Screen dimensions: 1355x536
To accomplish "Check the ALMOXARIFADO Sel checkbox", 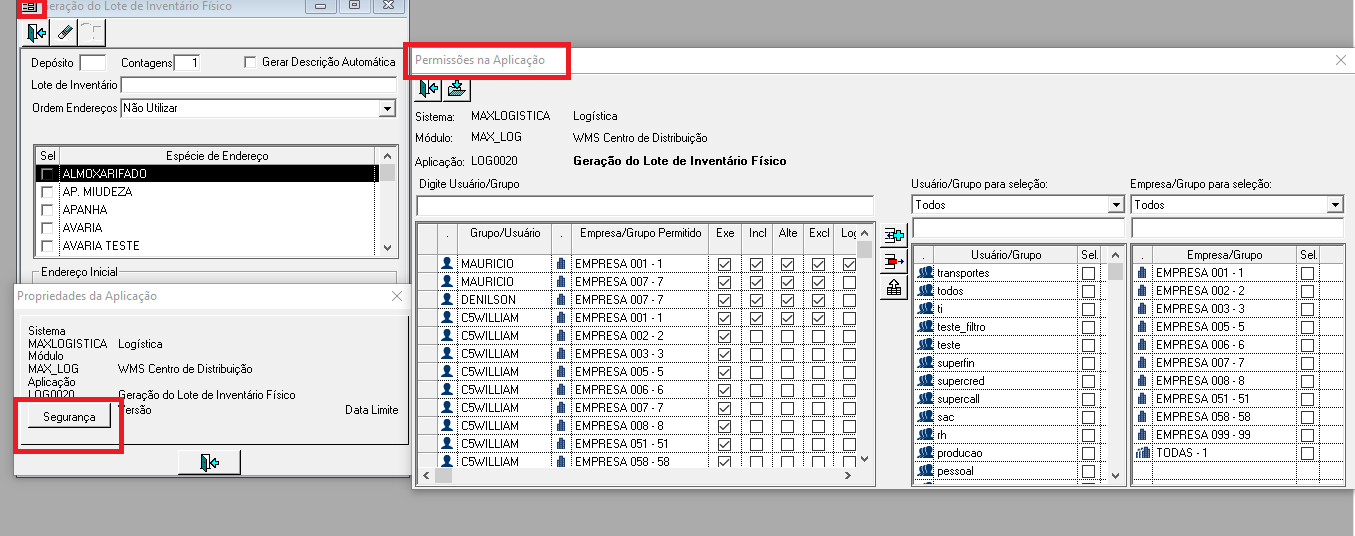I will [x=46, y=174].
